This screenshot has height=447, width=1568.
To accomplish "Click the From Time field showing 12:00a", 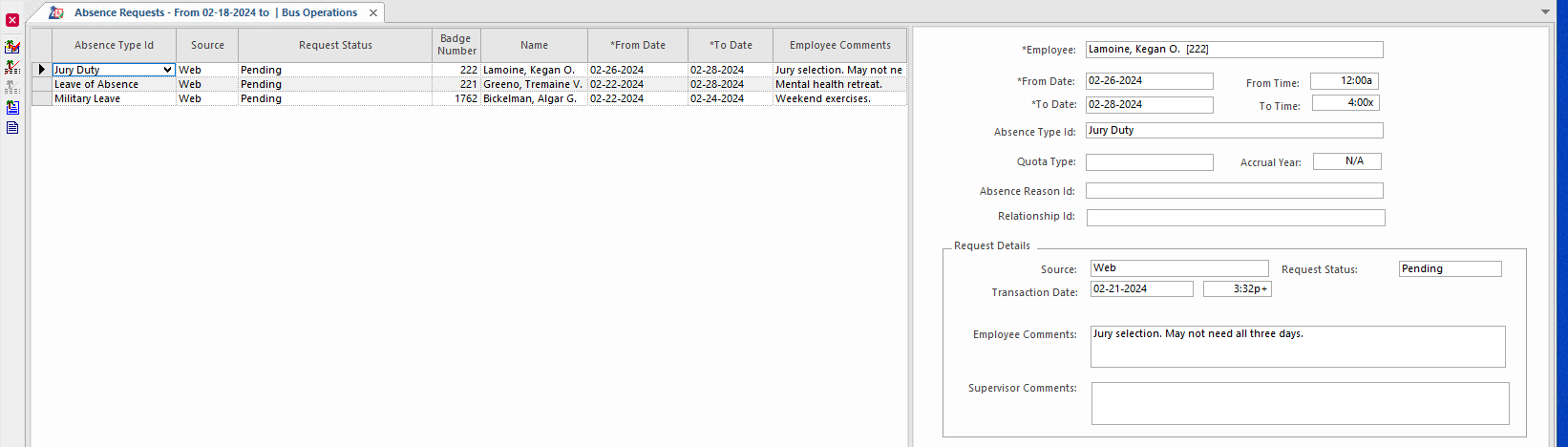I will coord(1345,81).
